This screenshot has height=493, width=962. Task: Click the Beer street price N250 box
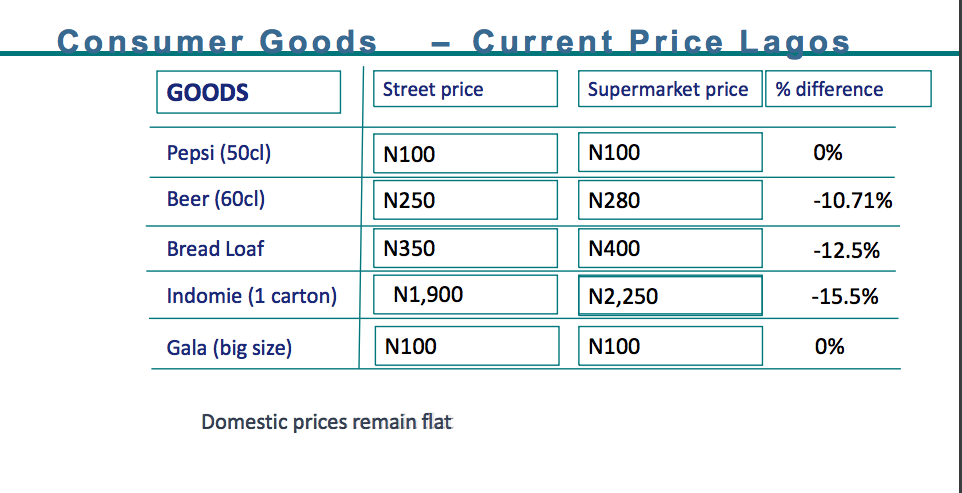464,200
